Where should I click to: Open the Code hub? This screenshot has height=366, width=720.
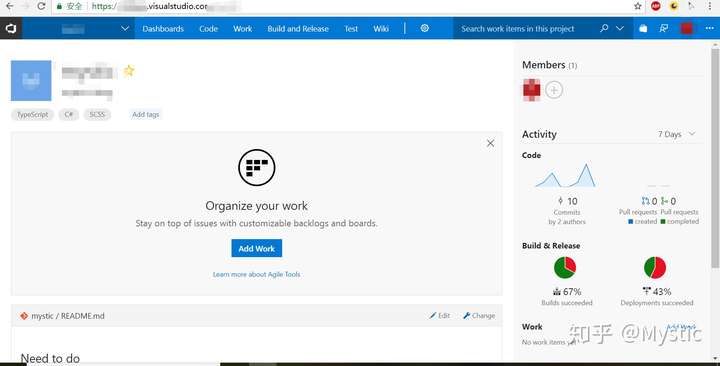pos(208,28)
